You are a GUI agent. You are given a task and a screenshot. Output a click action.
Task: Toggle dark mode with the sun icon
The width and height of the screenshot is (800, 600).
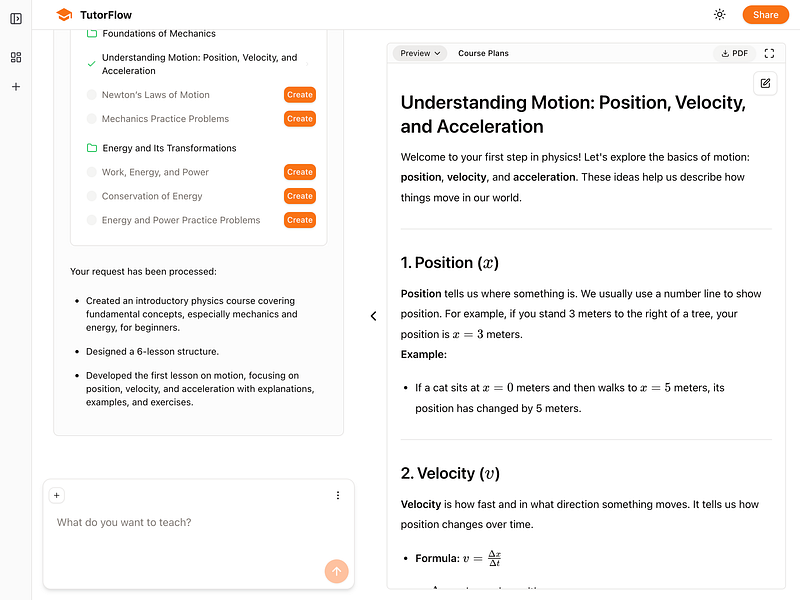[719, 14]
